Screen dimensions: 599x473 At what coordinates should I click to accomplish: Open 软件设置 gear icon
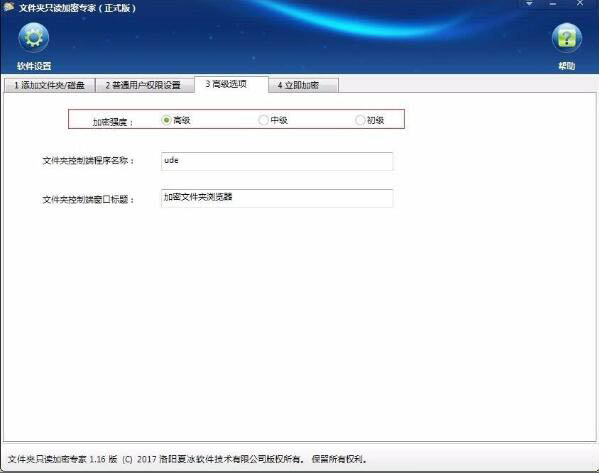pos(34,38)
